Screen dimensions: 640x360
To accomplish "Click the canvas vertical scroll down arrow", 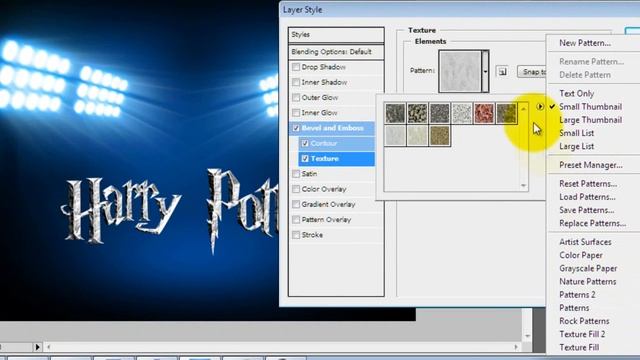I will (527, 336).
